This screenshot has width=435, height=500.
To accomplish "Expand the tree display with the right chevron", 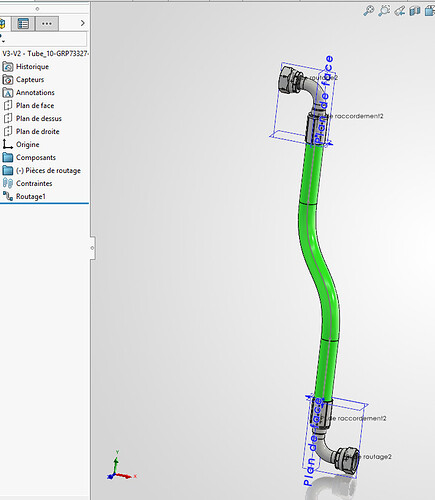I will coord(83,23).
